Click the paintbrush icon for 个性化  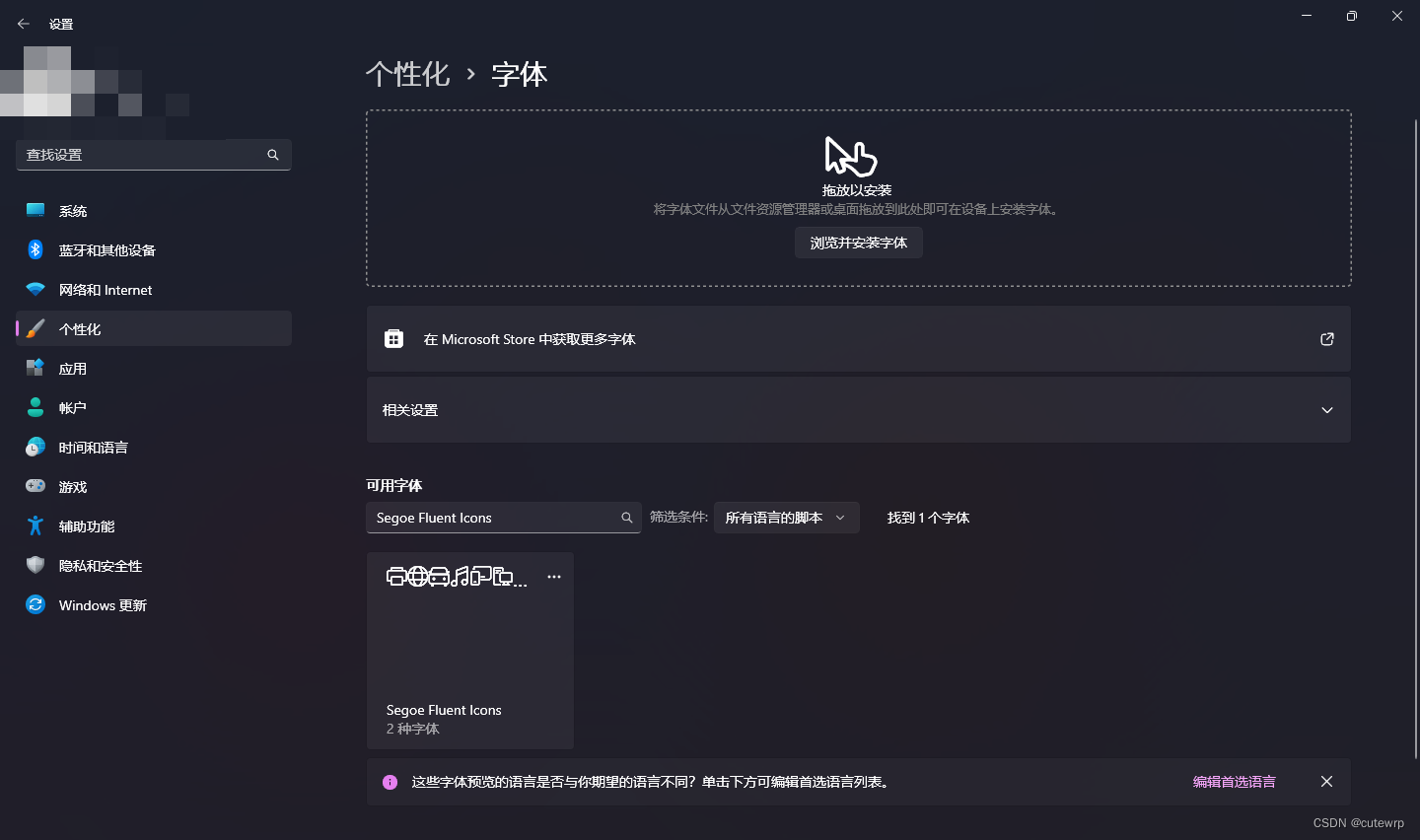(35, 328)
